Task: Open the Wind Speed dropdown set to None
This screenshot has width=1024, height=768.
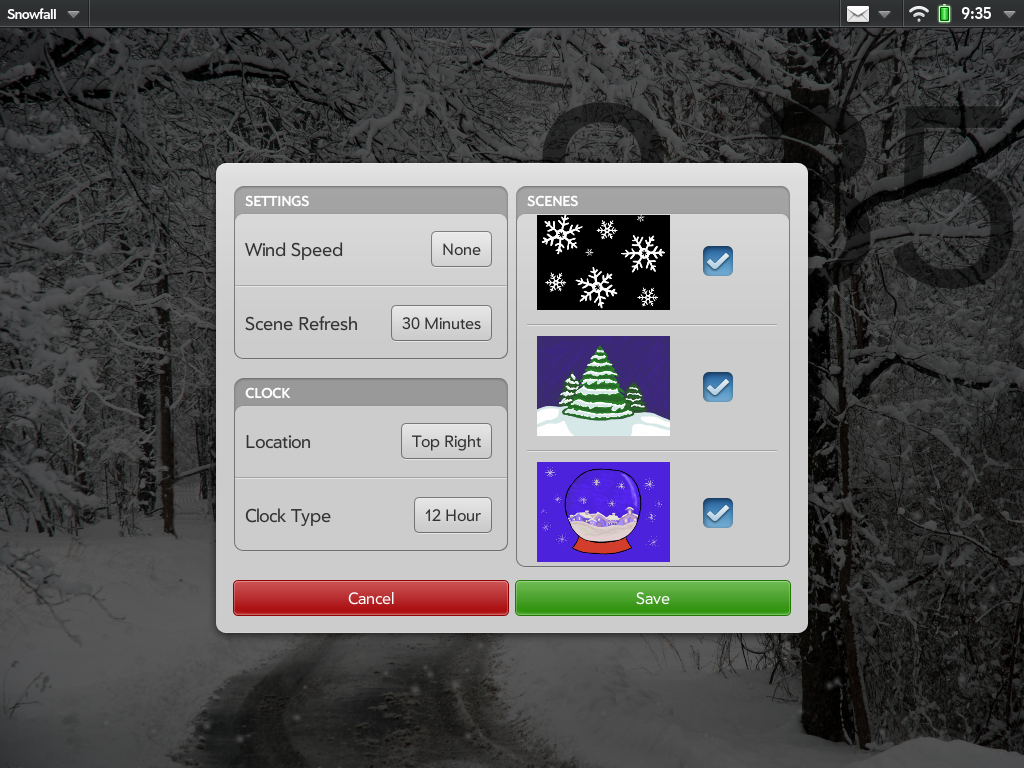Action: pos(461,250)
